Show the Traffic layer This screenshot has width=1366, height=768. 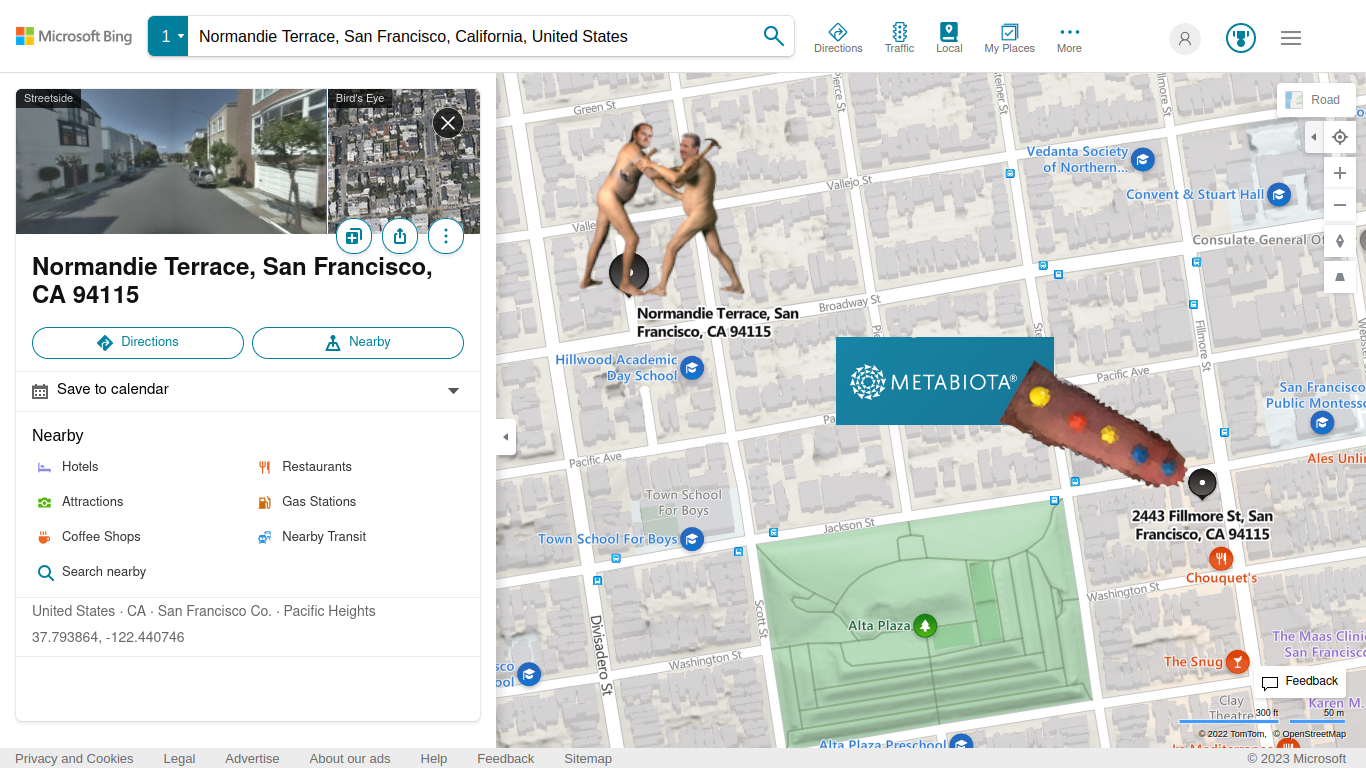pyautogui.click(x=899, y=38)
